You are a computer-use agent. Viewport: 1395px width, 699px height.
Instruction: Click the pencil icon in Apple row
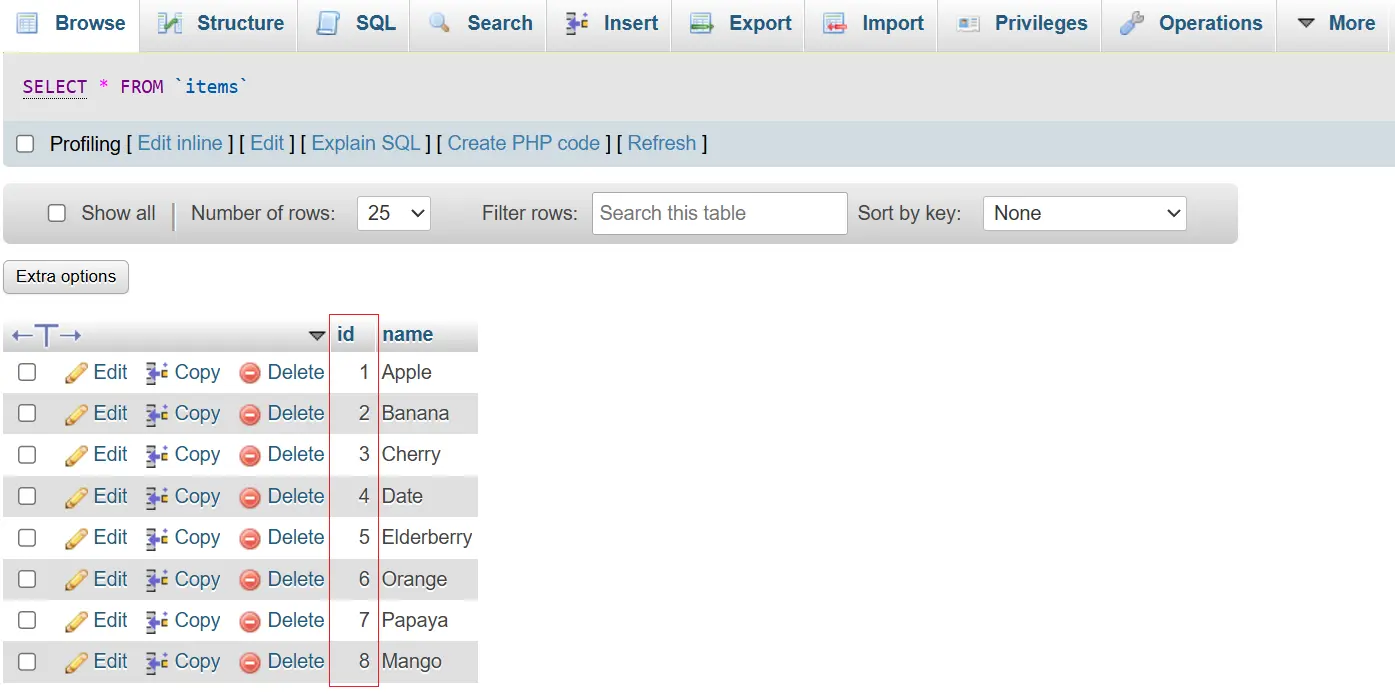[76, 373]
